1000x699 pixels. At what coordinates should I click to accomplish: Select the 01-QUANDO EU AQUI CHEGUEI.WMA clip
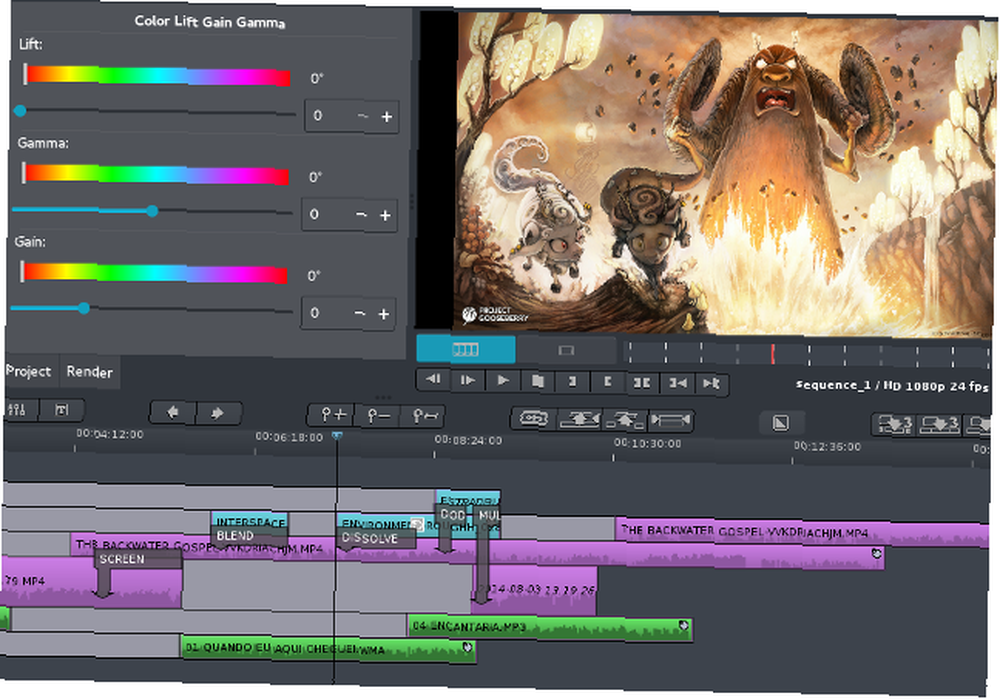pyautogui.click(x=328, y=649)
